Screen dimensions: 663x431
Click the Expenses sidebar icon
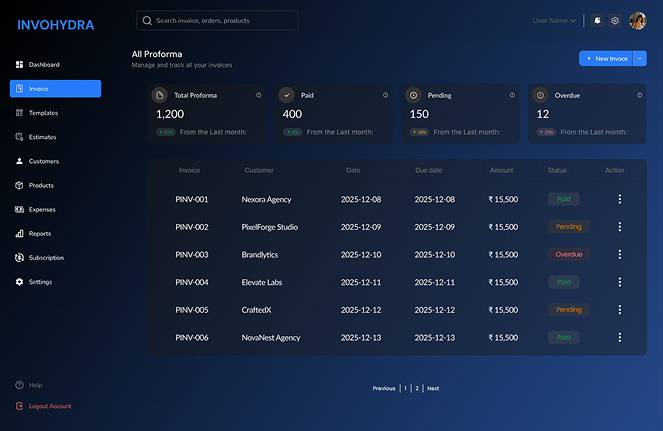19,209
